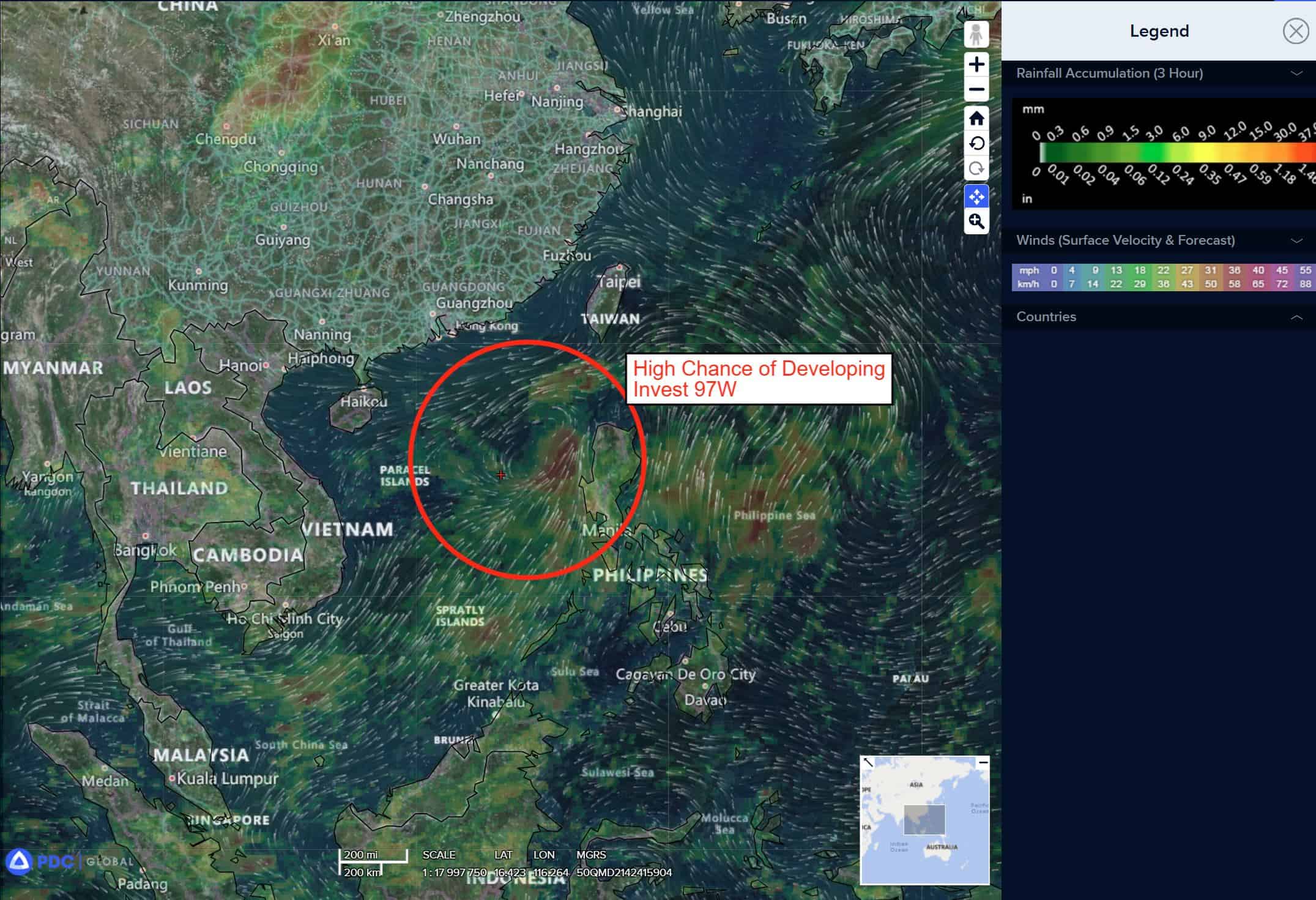Click the 200 mi scale bar
Screen dimensions: 1316x900
pyautogui.click(x=373, y=855)
